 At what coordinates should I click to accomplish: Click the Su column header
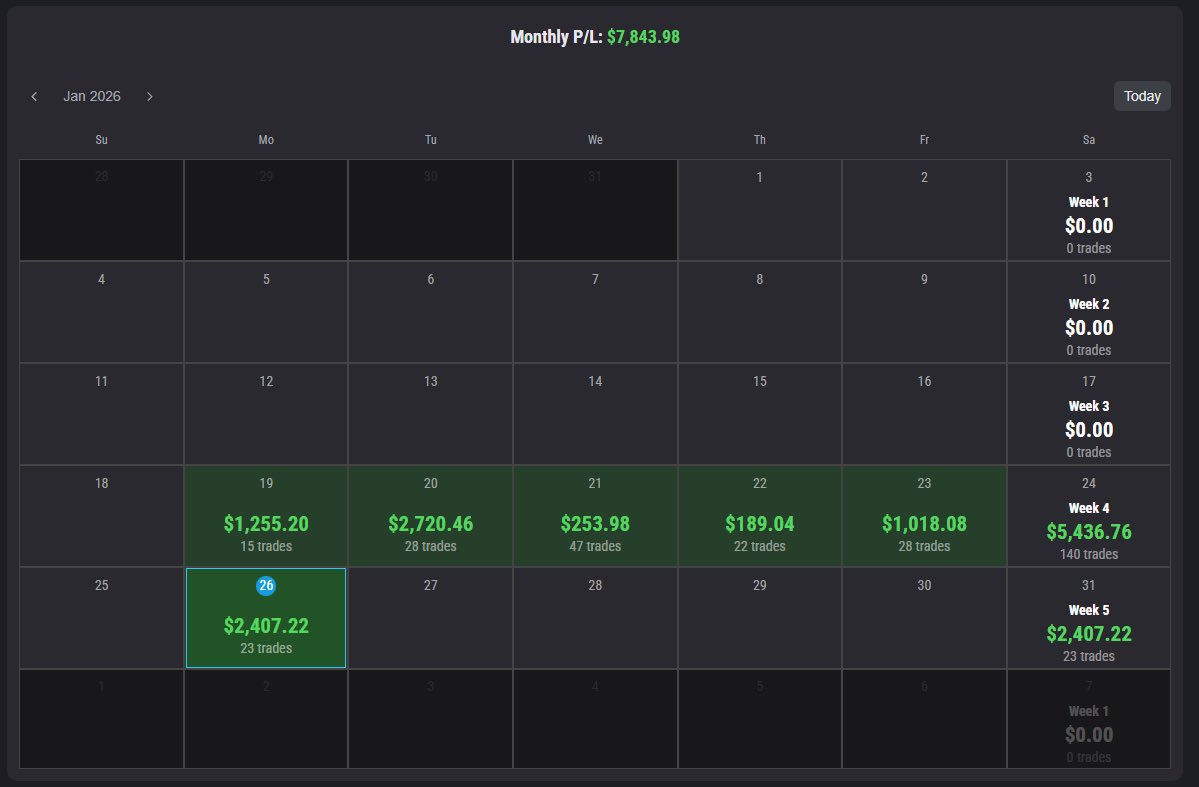[102, 140]
